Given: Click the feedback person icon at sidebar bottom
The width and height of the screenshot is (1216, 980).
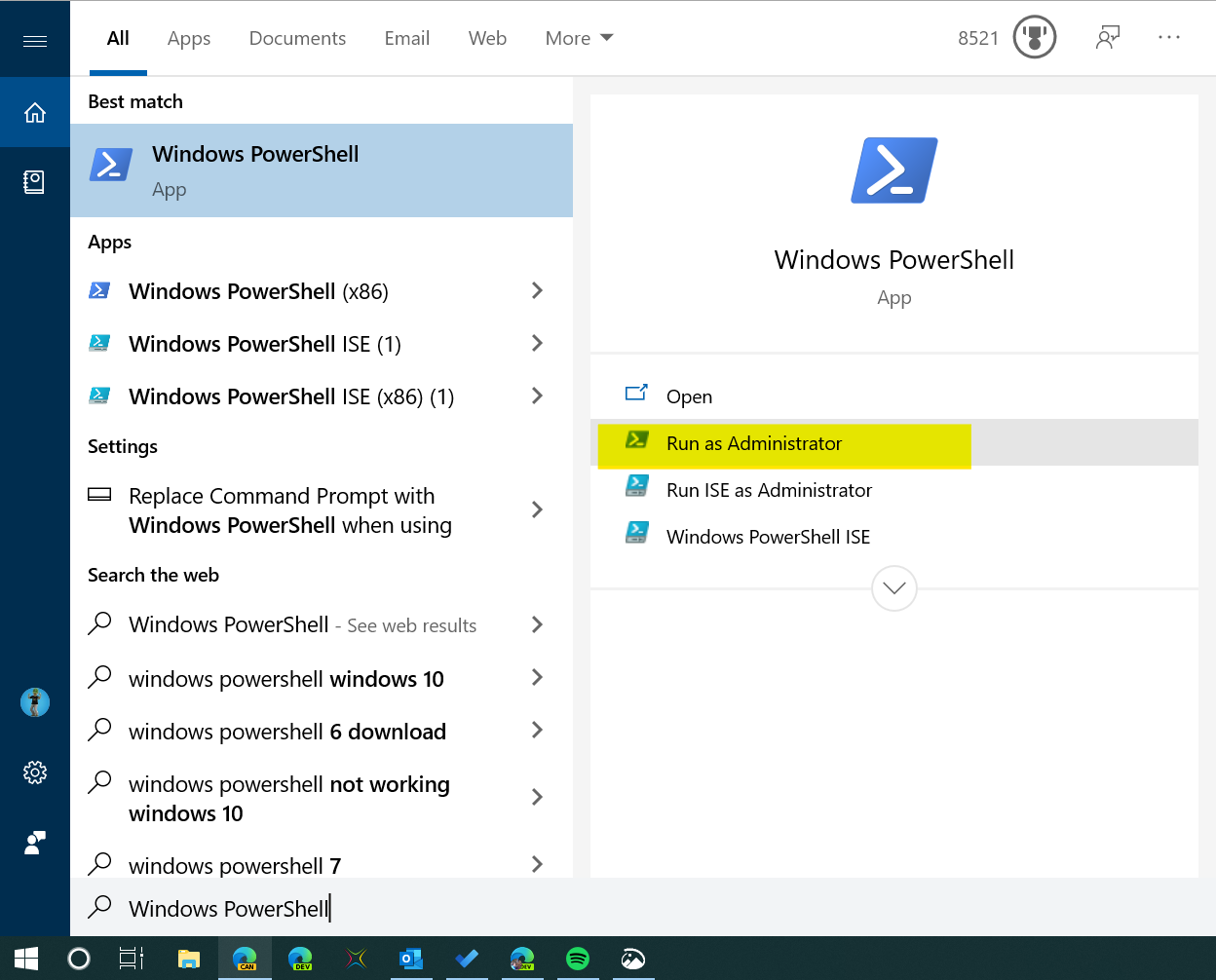Looking at the screenshot, I should tap(35, 843).
